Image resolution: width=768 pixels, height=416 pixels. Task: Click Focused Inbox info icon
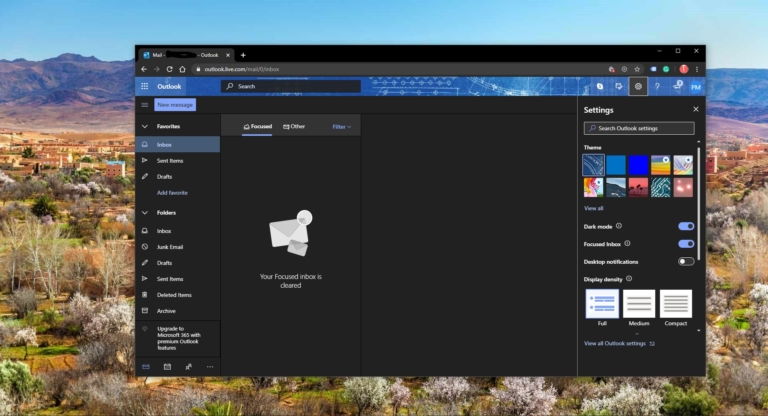(x=627, y=244)
